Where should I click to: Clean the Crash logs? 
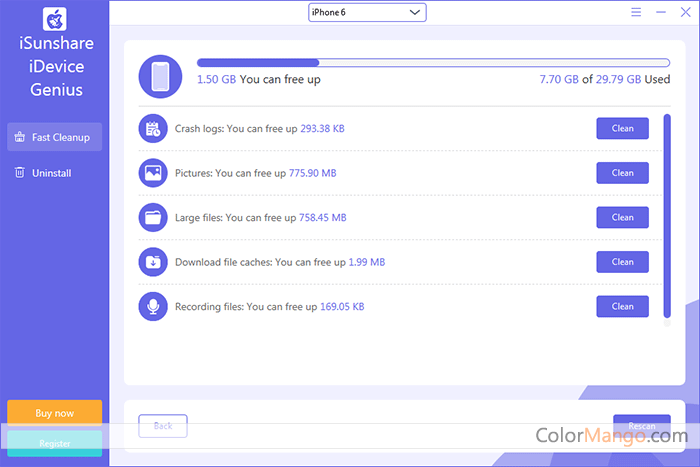point(622,129)
